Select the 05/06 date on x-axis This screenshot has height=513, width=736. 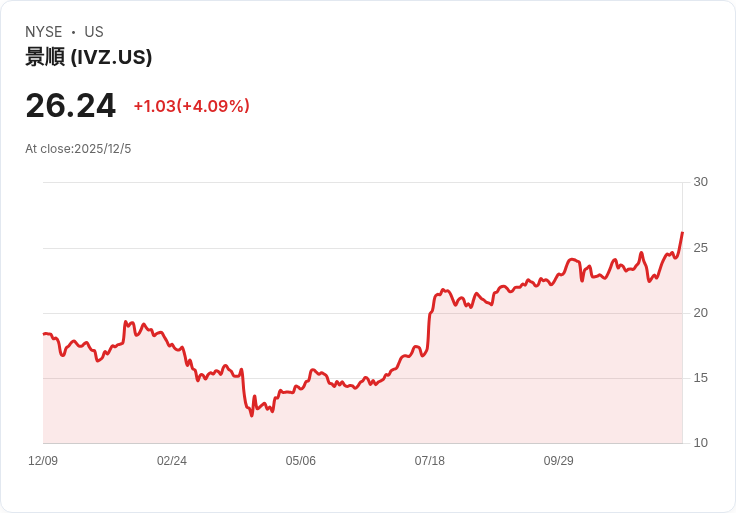coord(301,461)
